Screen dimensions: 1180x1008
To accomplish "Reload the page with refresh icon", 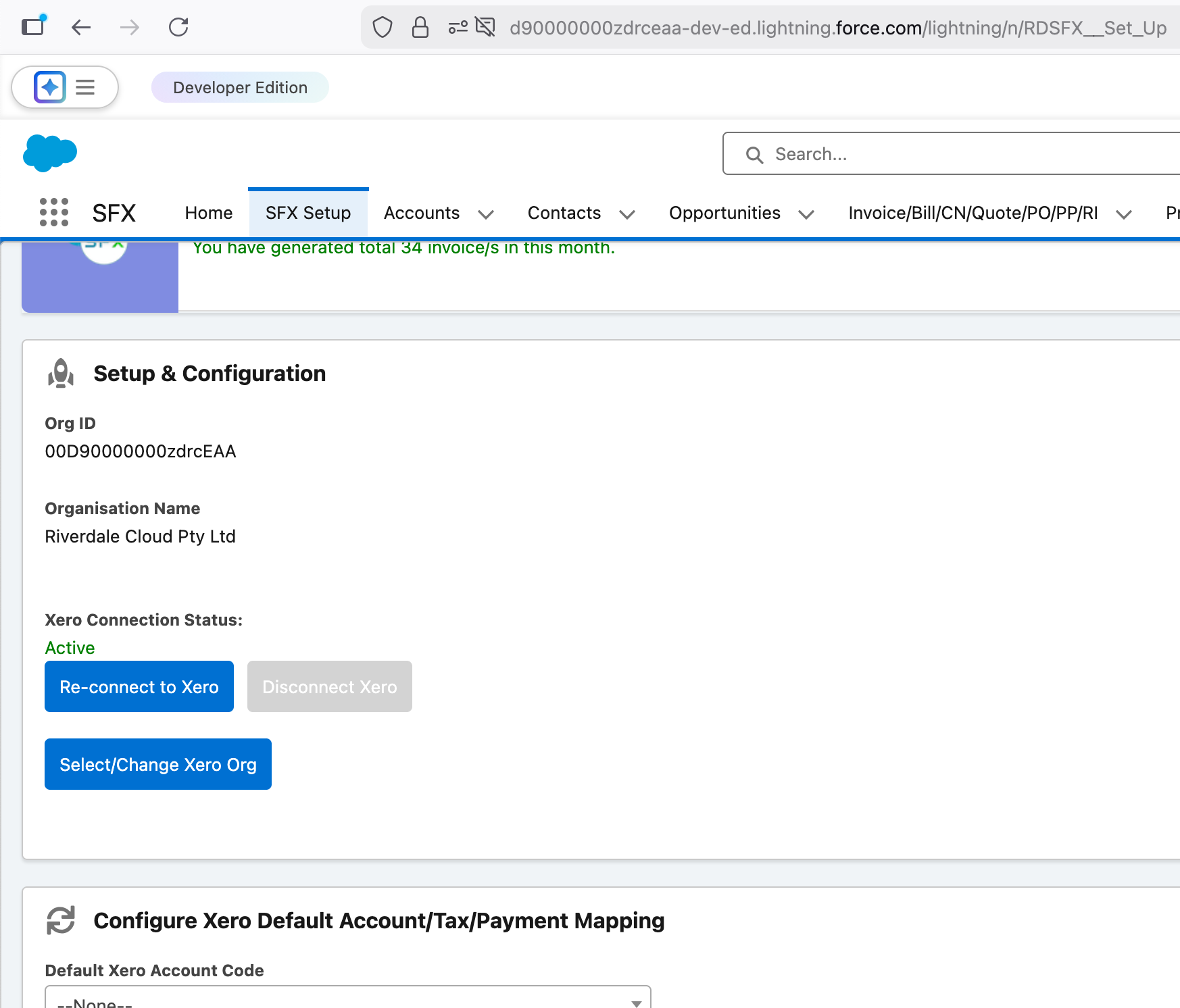I will click(x=178, y=28).
